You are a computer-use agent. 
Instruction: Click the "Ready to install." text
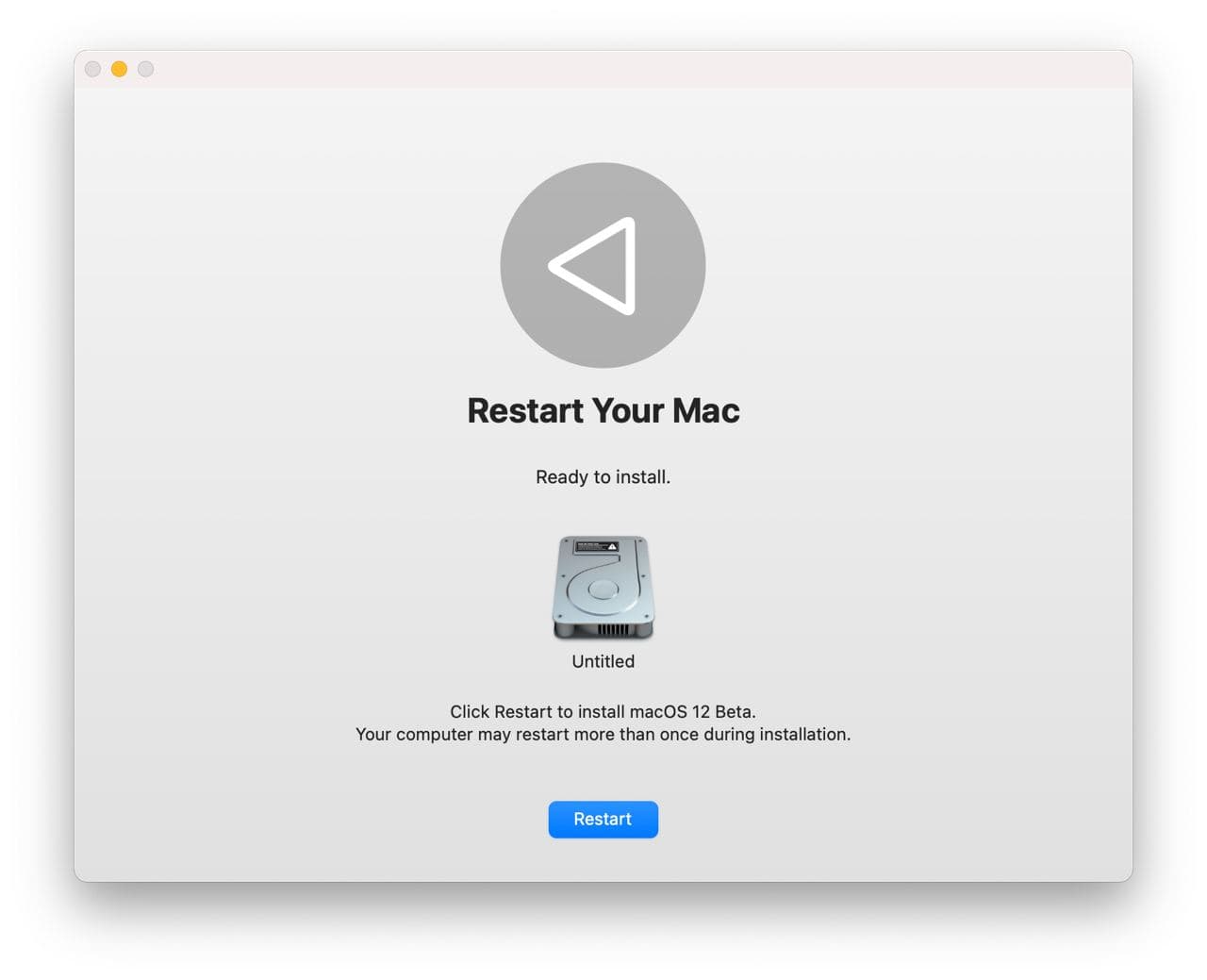603,476
